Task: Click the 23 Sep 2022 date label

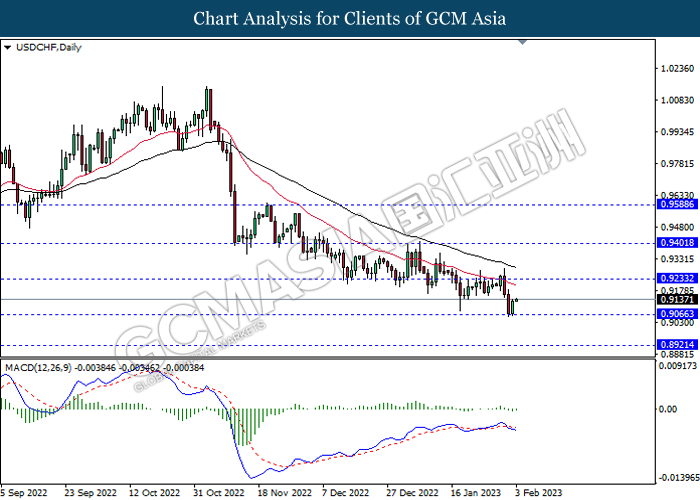Action: [91, 493]
